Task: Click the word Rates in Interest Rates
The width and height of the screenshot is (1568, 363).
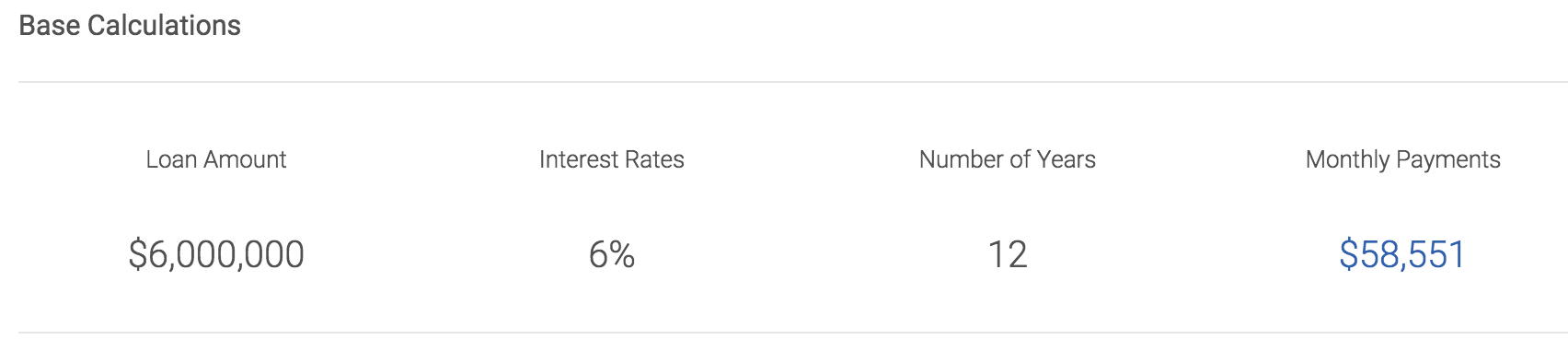Action: 654,159
